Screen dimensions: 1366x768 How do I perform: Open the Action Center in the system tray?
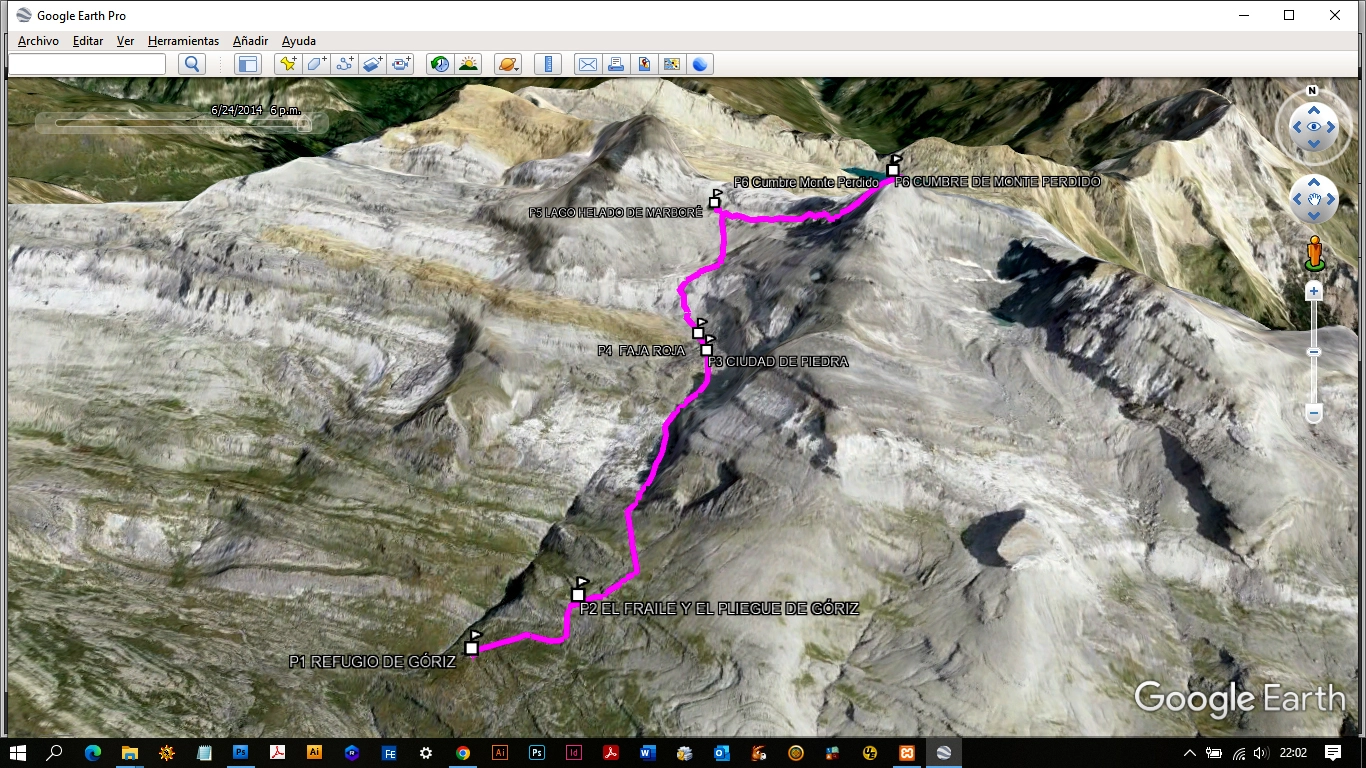(x=1334, y=753)
